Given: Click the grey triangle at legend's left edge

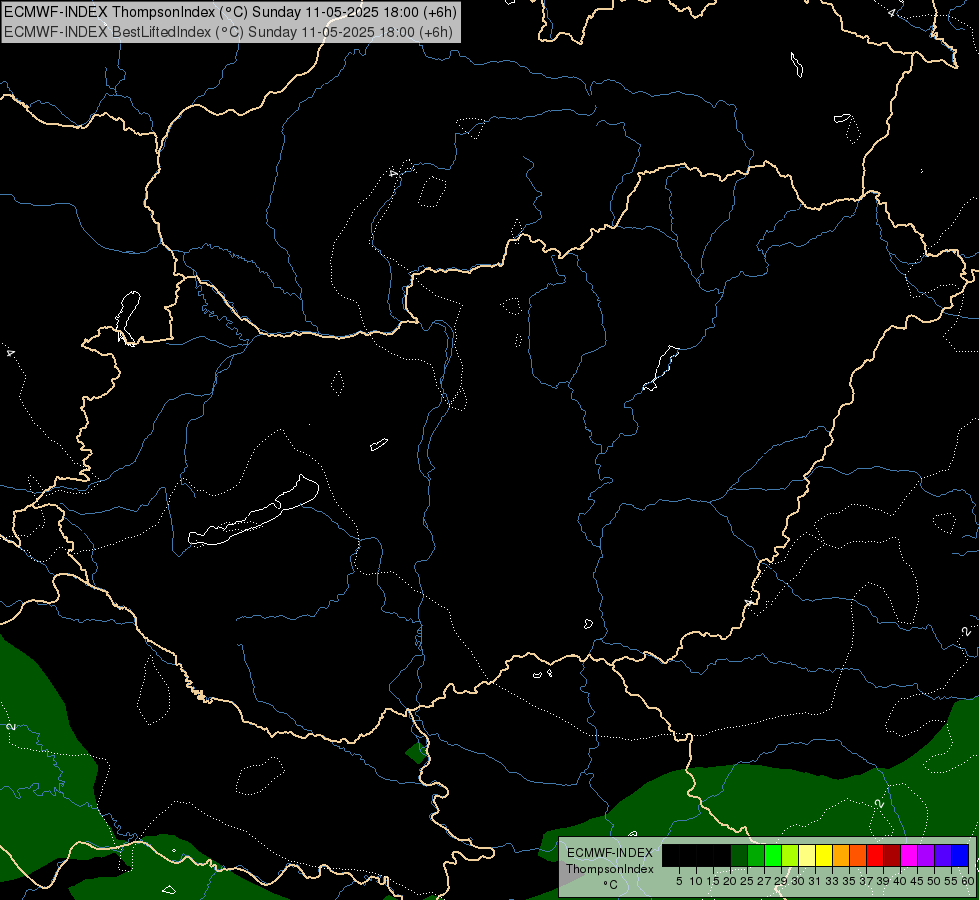Looking at the screenshot, I should pos(567,874).
